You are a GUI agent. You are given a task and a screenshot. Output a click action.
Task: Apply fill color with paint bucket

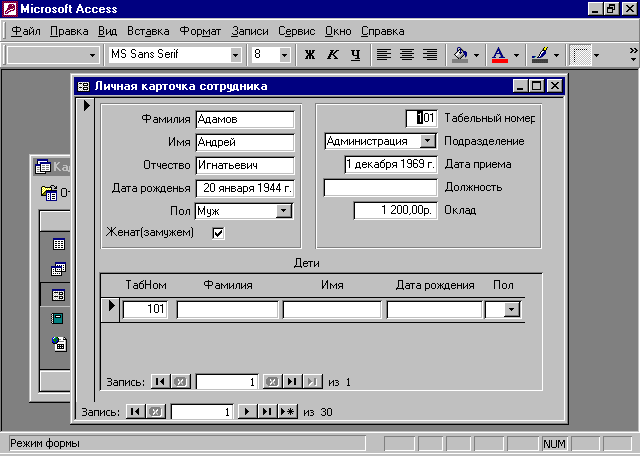pyautogui.click(x=460, y=54)
